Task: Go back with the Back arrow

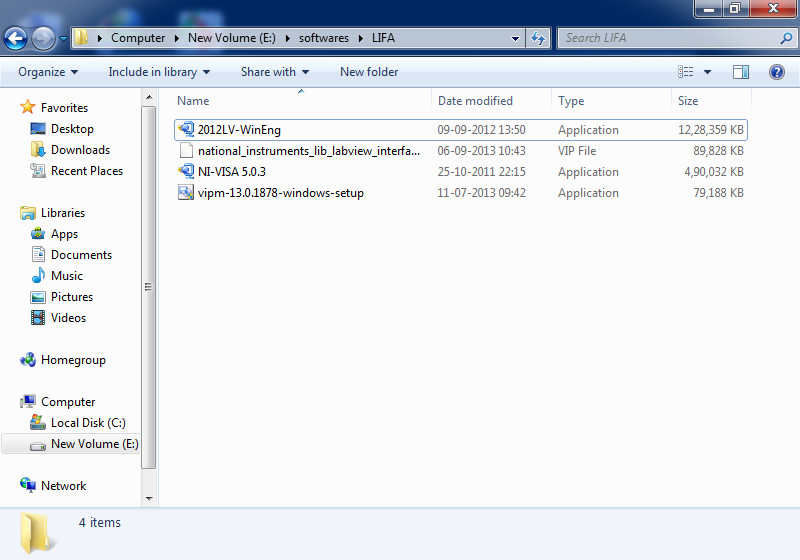Action: click(15, 38)
